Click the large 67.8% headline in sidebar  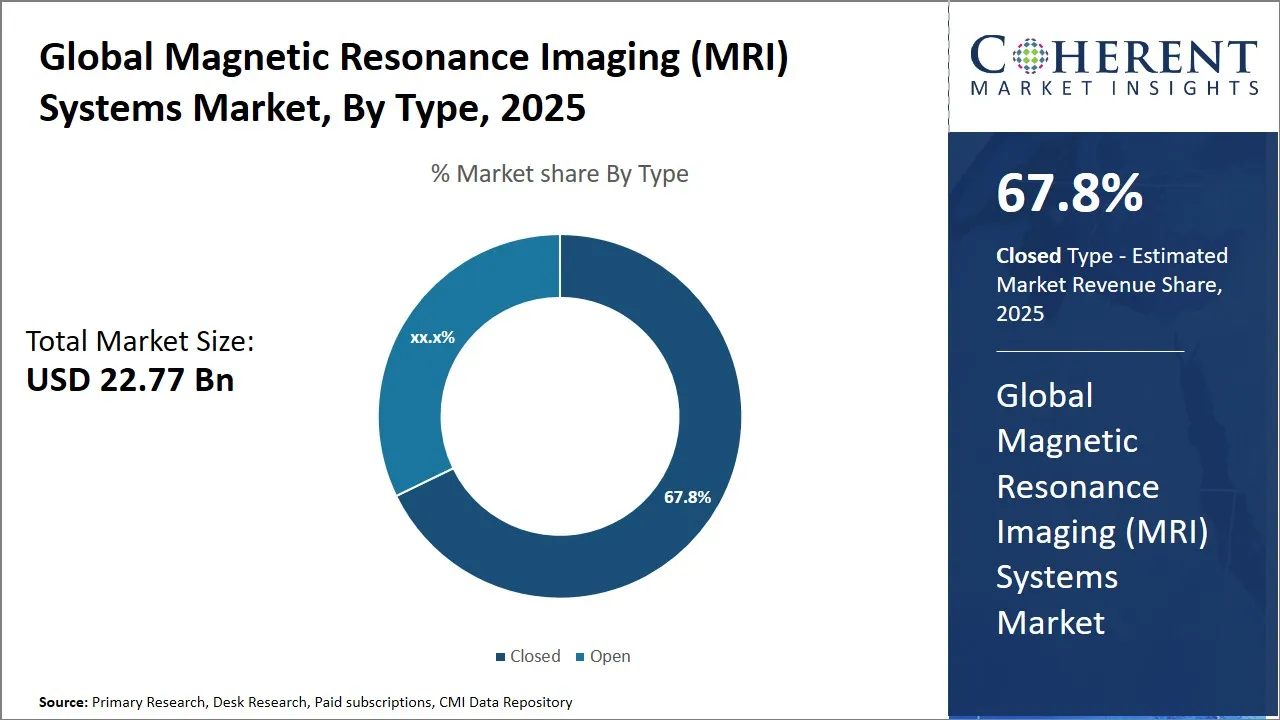1069,194
